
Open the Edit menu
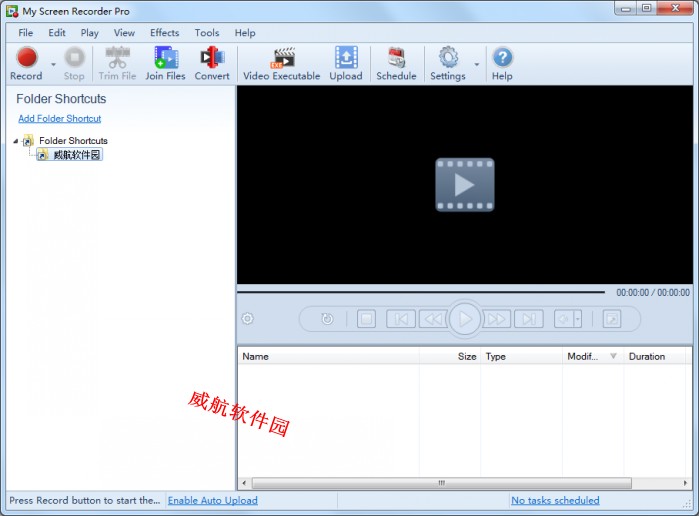coord(57,33)
